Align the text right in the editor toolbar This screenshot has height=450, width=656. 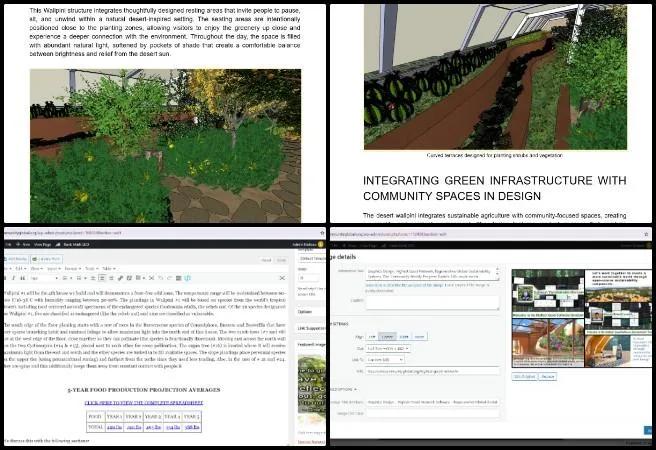point(111,278)
